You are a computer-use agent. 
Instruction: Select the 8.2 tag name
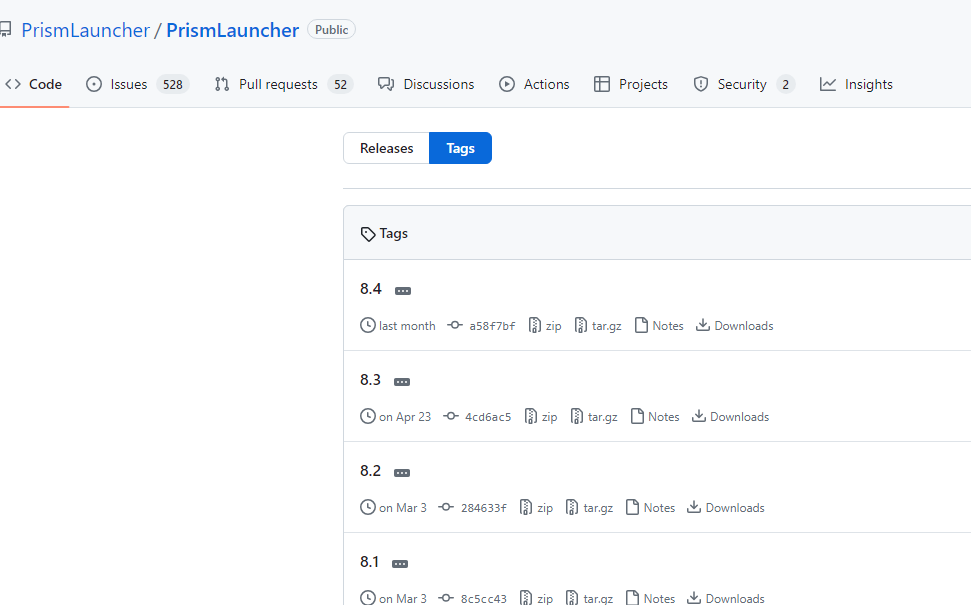(369, 471)
